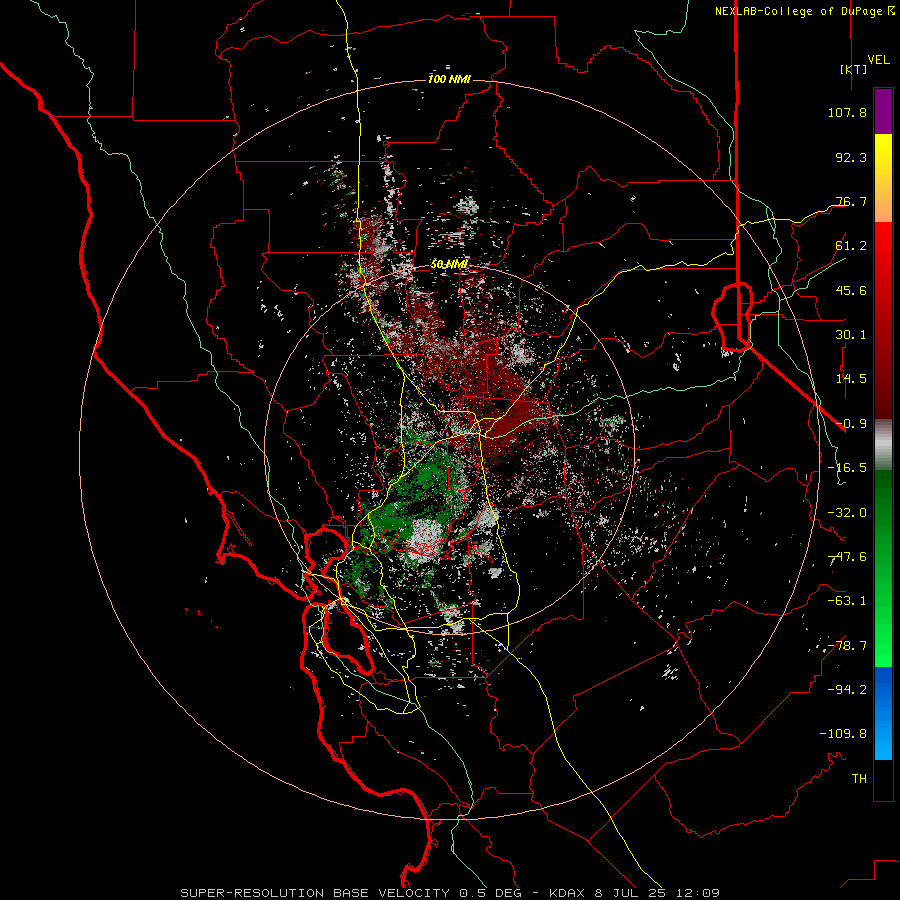This screenshot has height=900, width=900.
Task: Click the TH legend label
Action: (x=859, y=779)
